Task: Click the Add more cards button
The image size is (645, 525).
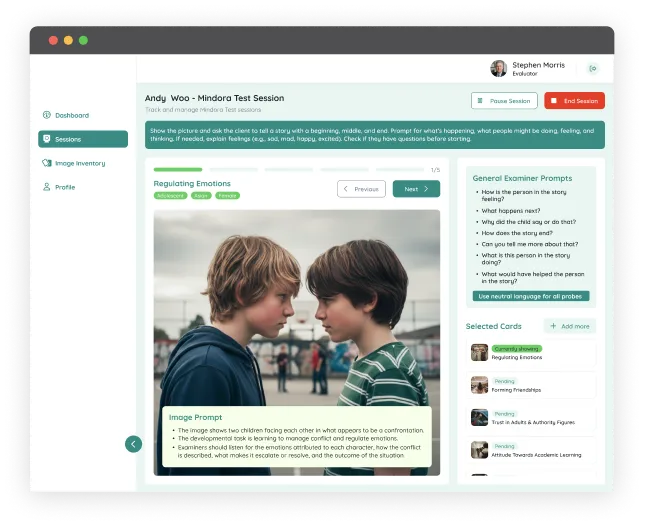Action: 570,326
